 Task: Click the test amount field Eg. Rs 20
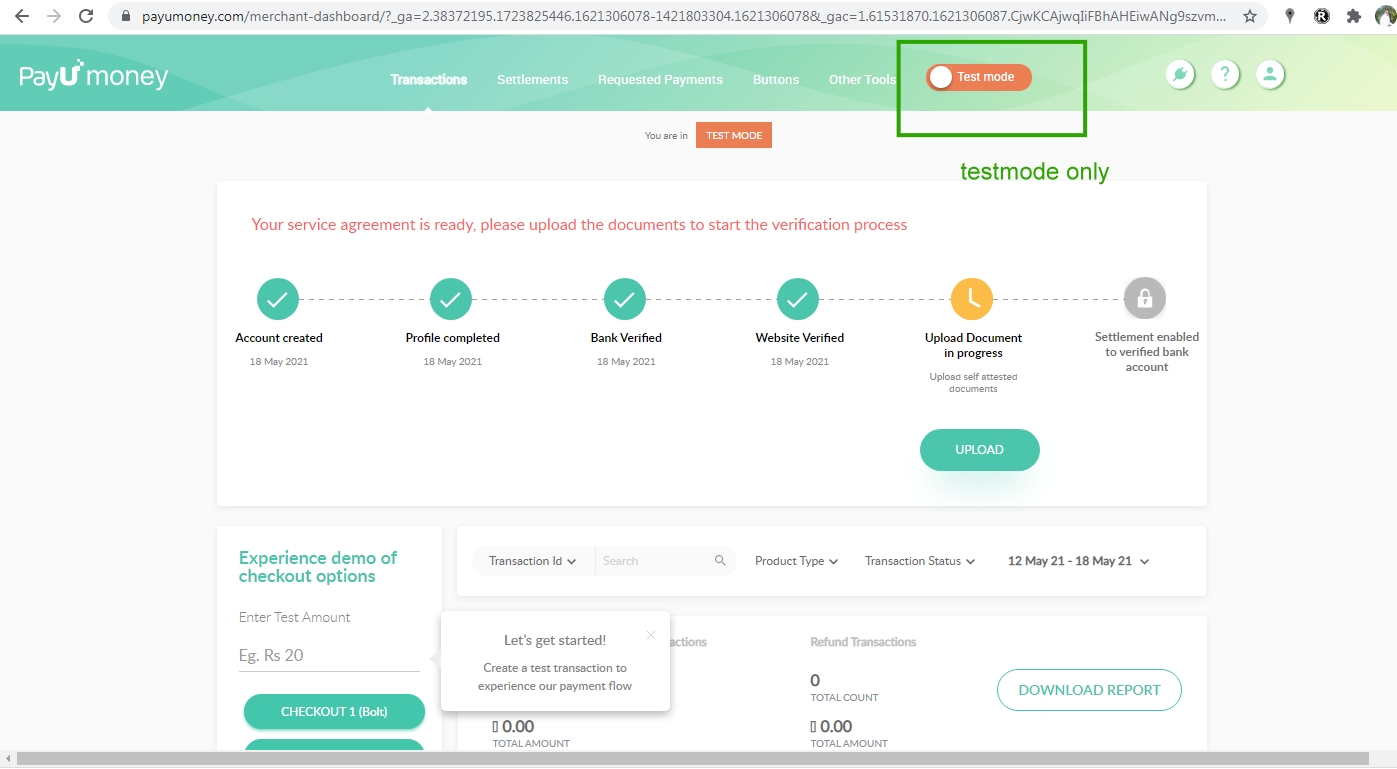pos(329,656)
